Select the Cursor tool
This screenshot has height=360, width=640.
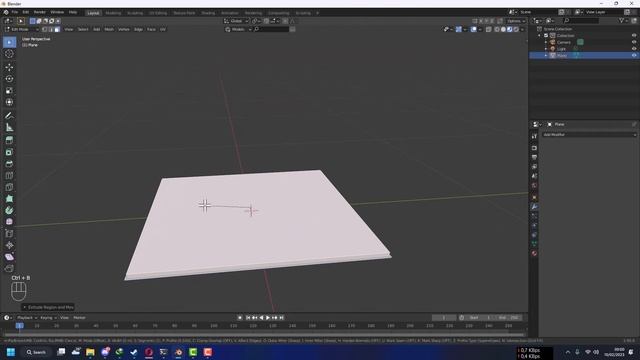click(x=9, y=54)
